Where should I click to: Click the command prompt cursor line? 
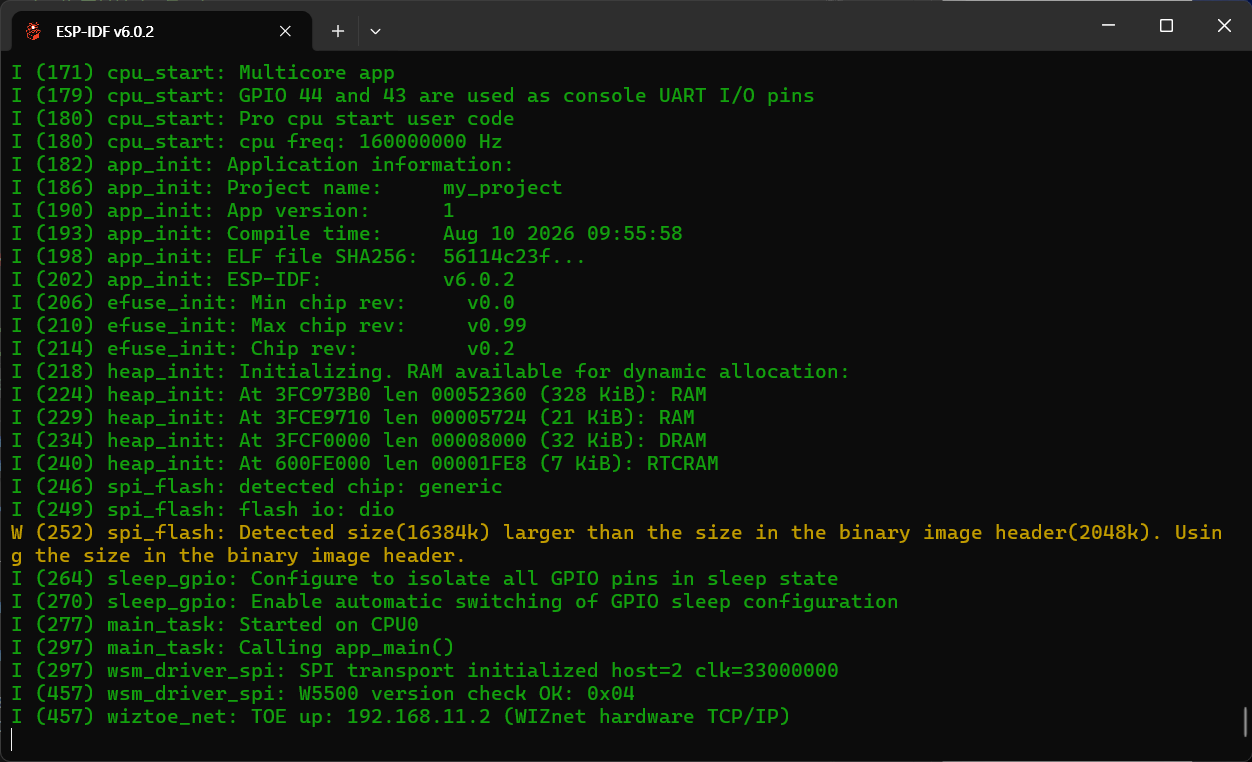click(12, 740)
